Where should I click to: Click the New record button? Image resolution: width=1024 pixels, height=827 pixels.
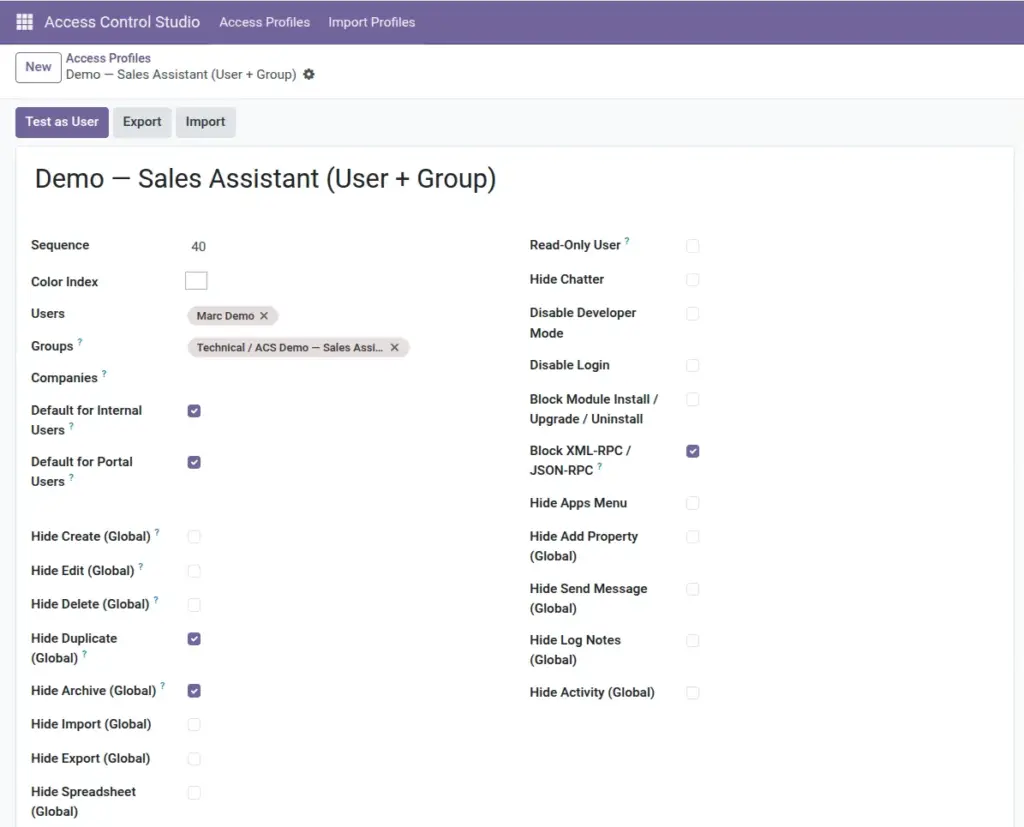(39, 67)
